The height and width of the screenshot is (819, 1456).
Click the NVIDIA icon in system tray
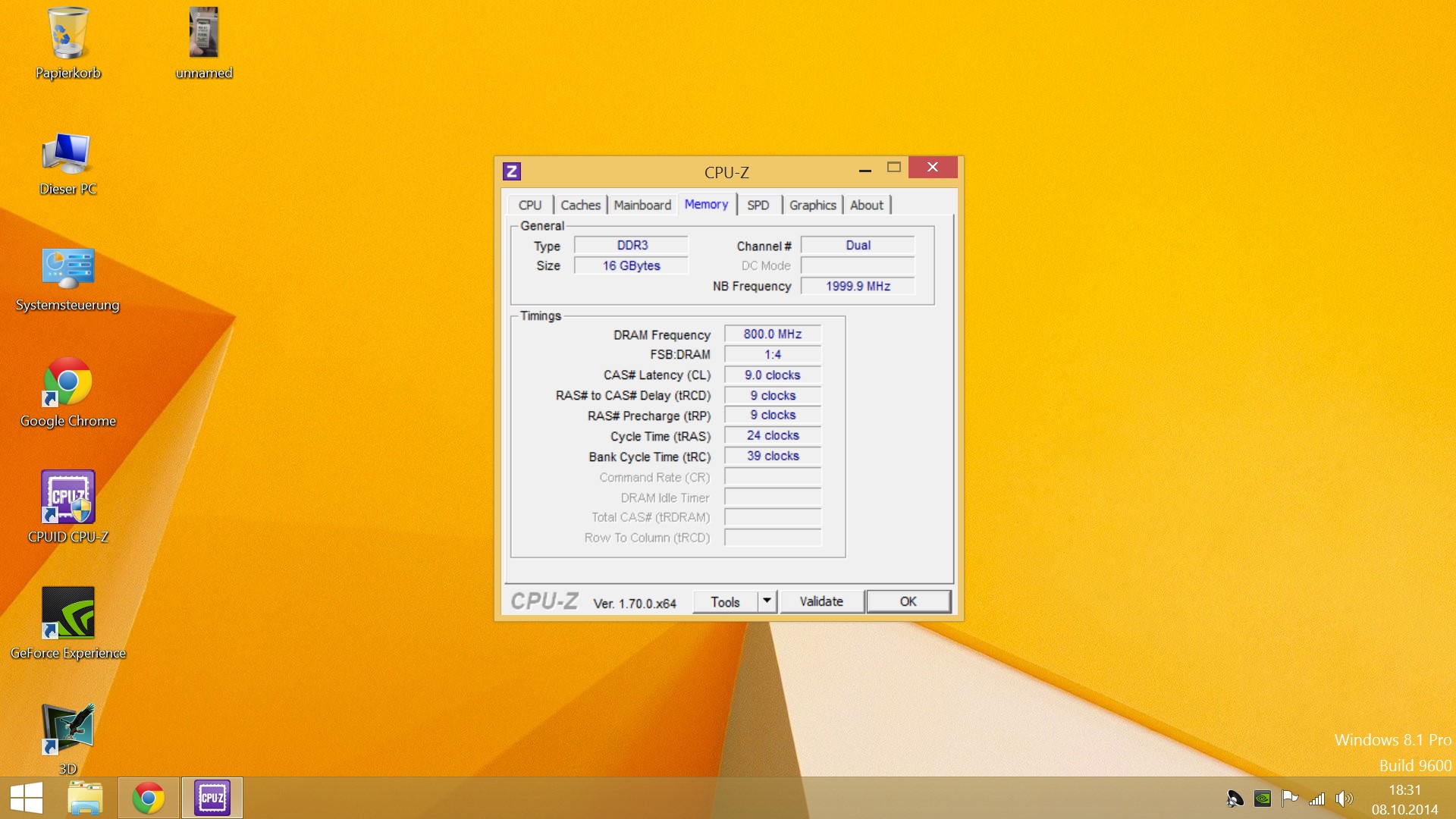tap(1263, 798)
